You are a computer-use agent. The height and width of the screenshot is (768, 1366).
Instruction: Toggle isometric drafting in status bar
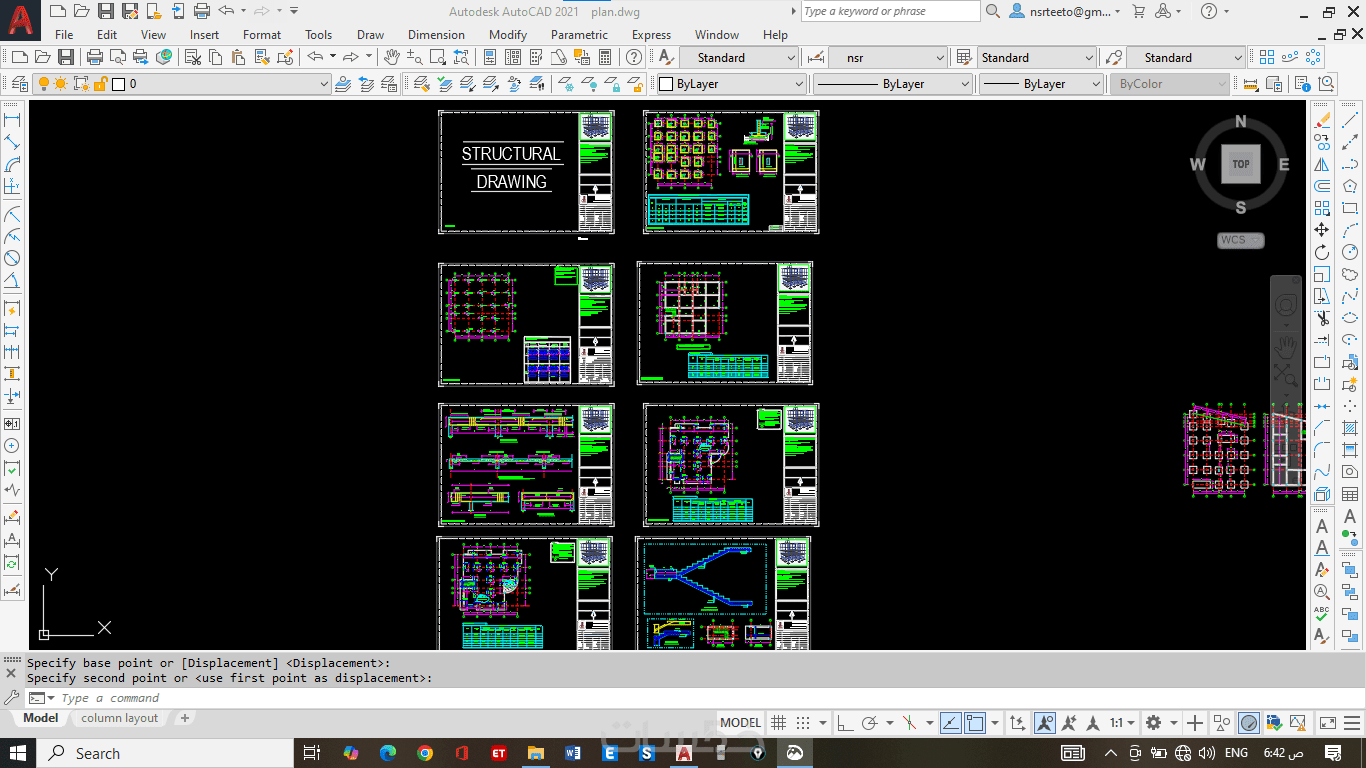tap(909, 722)
